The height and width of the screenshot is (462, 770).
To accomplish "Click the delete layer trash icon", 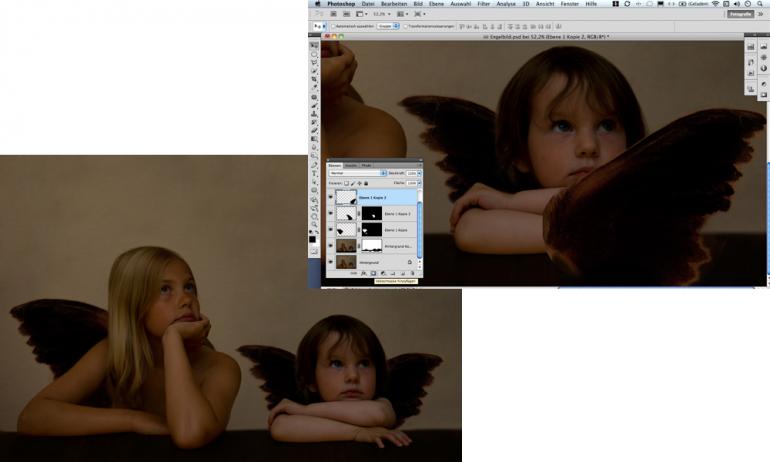I will click(x=412, y=273).
